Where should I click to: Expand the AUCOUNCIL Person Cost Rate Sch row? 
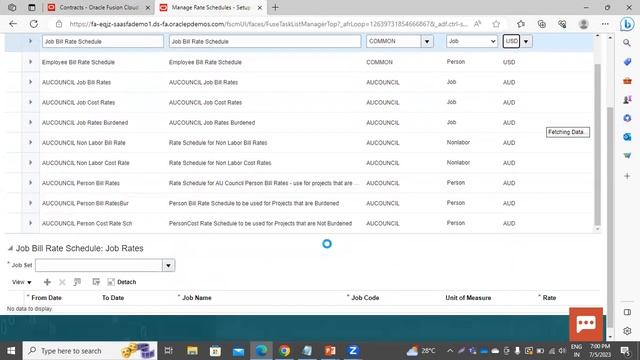coord(30,223)
